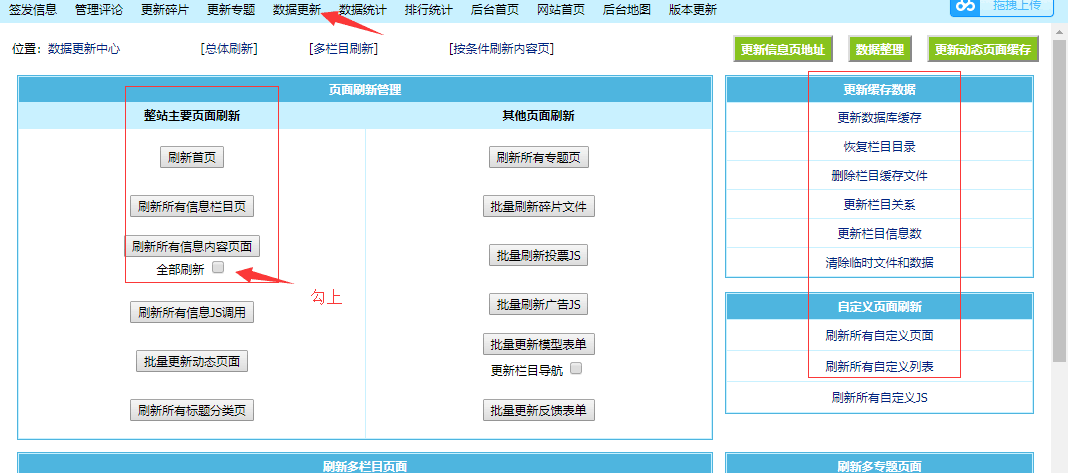The image size is (1068, 473).
Task: Open the 管理评论 menu item
Action: coord(99,10)
